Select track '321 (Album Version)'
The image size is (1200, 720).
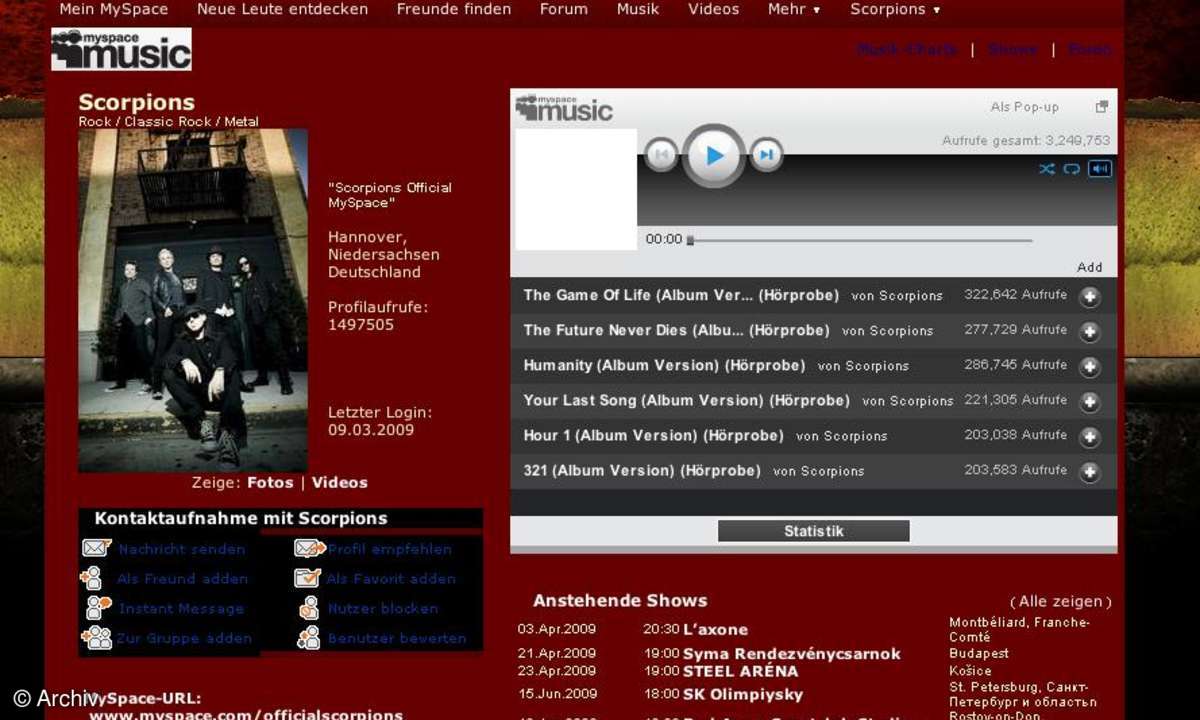[x=642, y=470]
